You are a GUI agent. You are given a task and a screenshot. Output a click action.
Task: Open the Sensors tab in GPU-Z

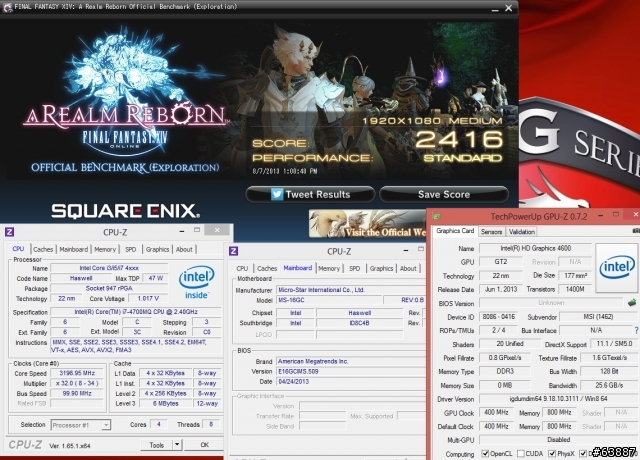coord(491,231)
